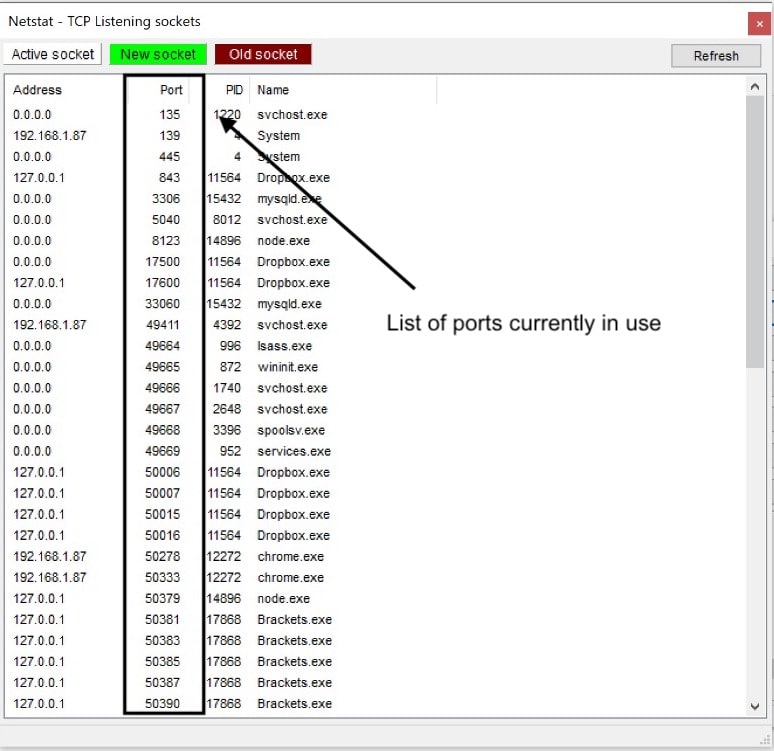The width and height of the screenshot is (774, 751).
Task: Select port 445 row
Action: click(170, 157)
